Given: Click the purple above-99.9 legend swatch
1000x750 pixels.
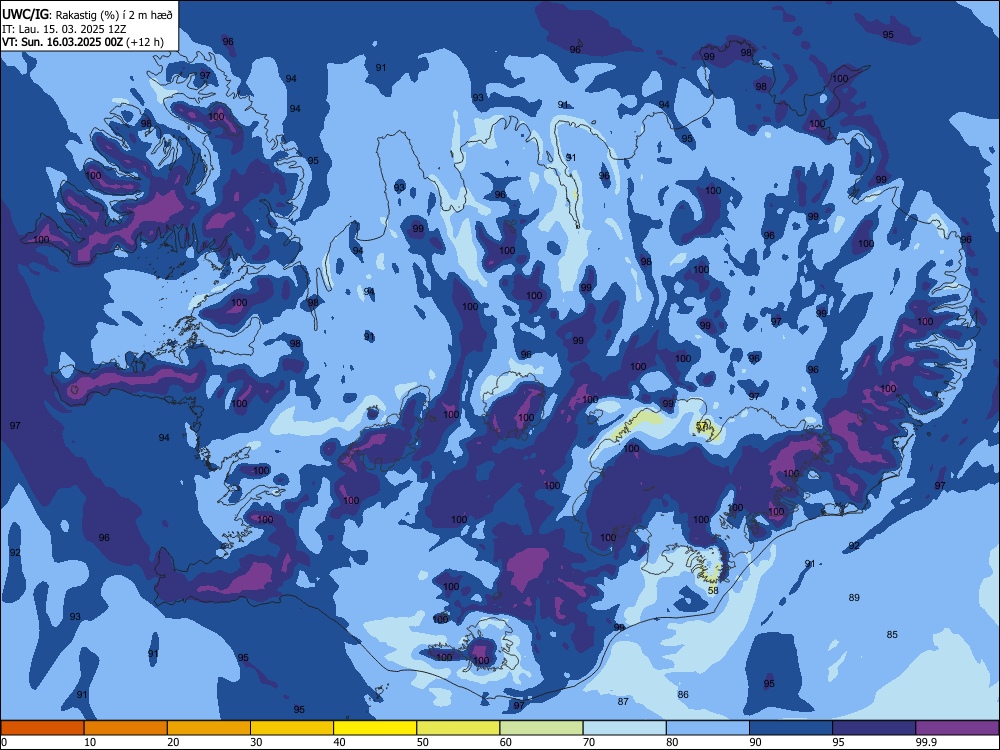Looking at the screenshot, I should pos(957,728).
